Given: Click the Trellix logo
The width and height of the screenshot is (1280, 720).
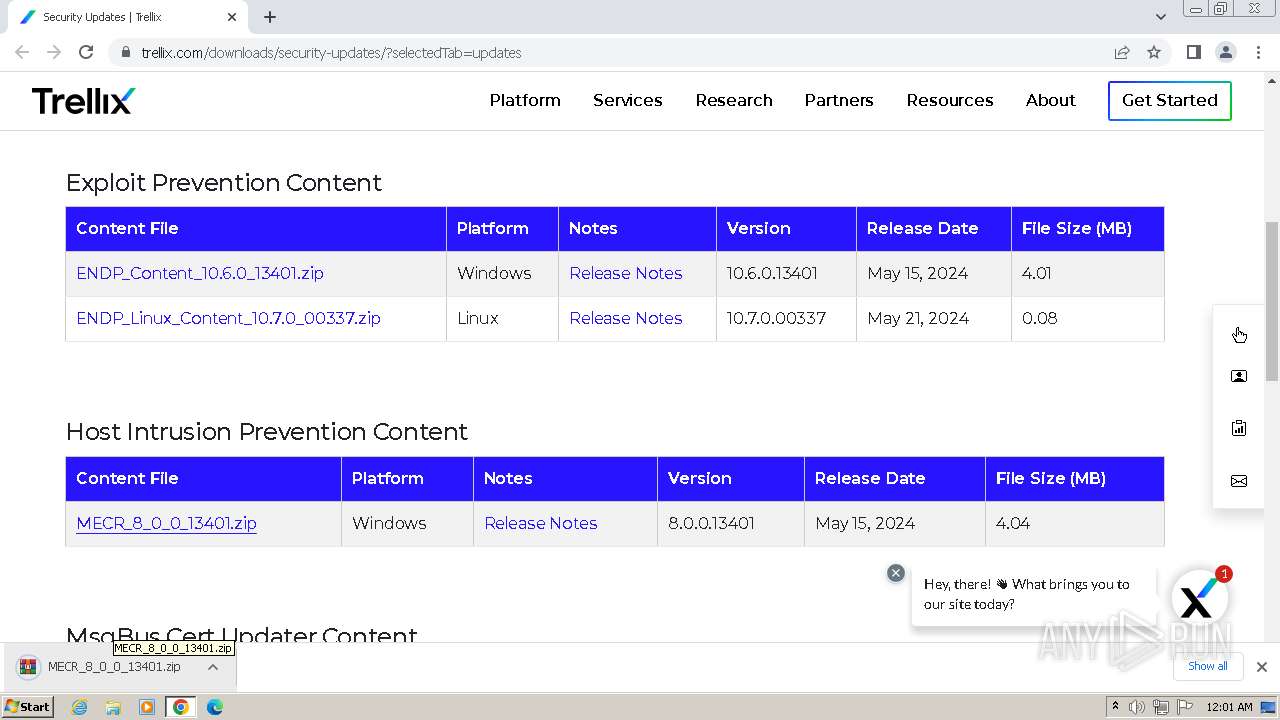Looking at the screenshot, I should click(x=84, y=101).
